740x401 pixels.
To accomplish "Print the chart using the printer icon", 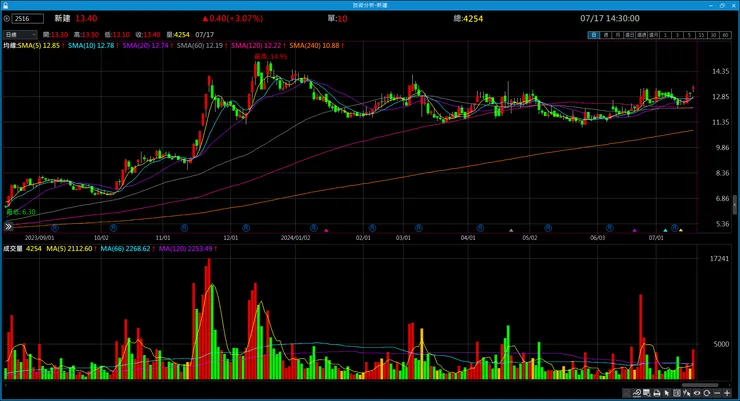I will pyautogui.click(x=656, y=393).
